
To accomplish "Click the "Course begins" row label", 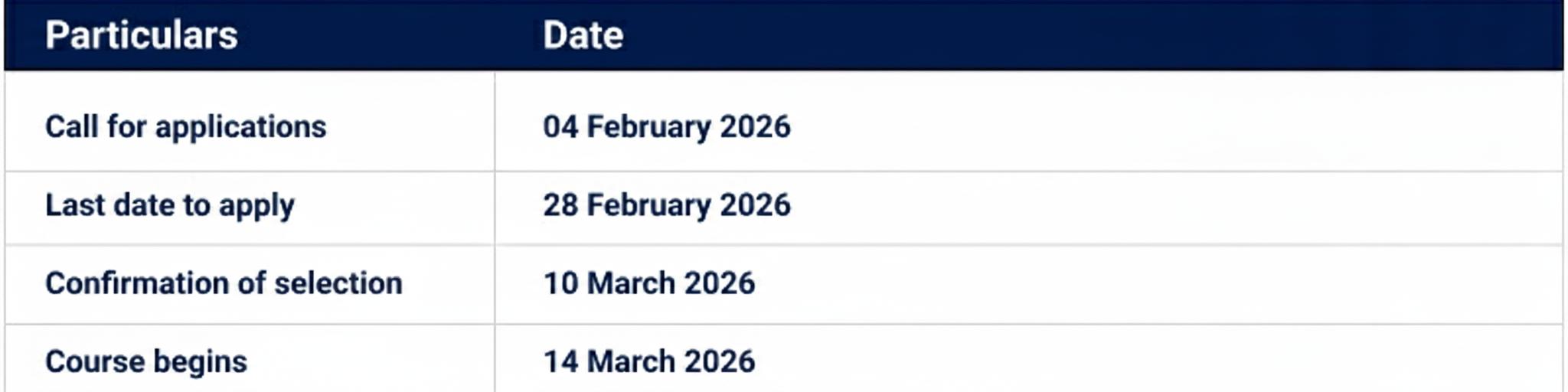I will pos(146,361).
